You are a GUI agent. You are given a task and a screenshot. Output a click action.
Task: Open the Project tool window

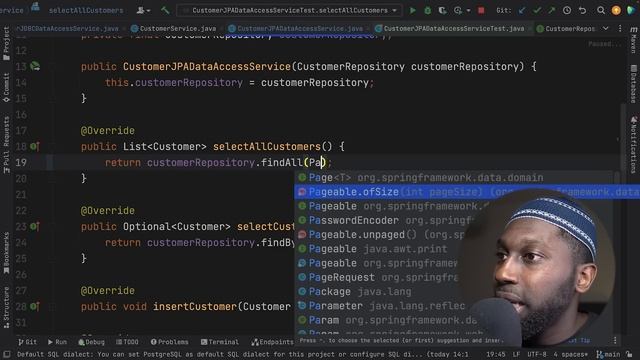(6, 44)
